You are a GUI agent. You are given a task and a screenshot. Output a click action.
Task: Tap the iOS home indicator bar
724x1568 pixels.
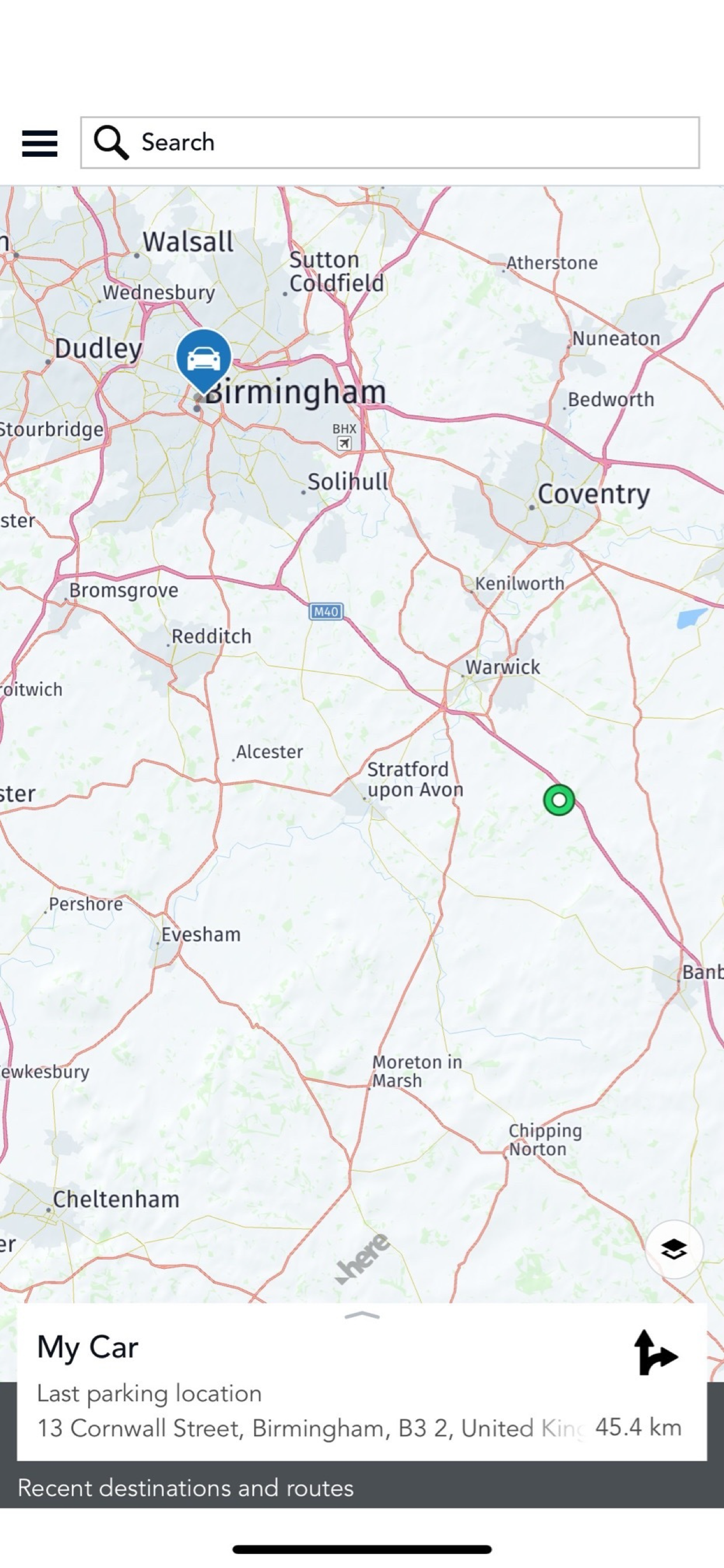point(362,1549)
